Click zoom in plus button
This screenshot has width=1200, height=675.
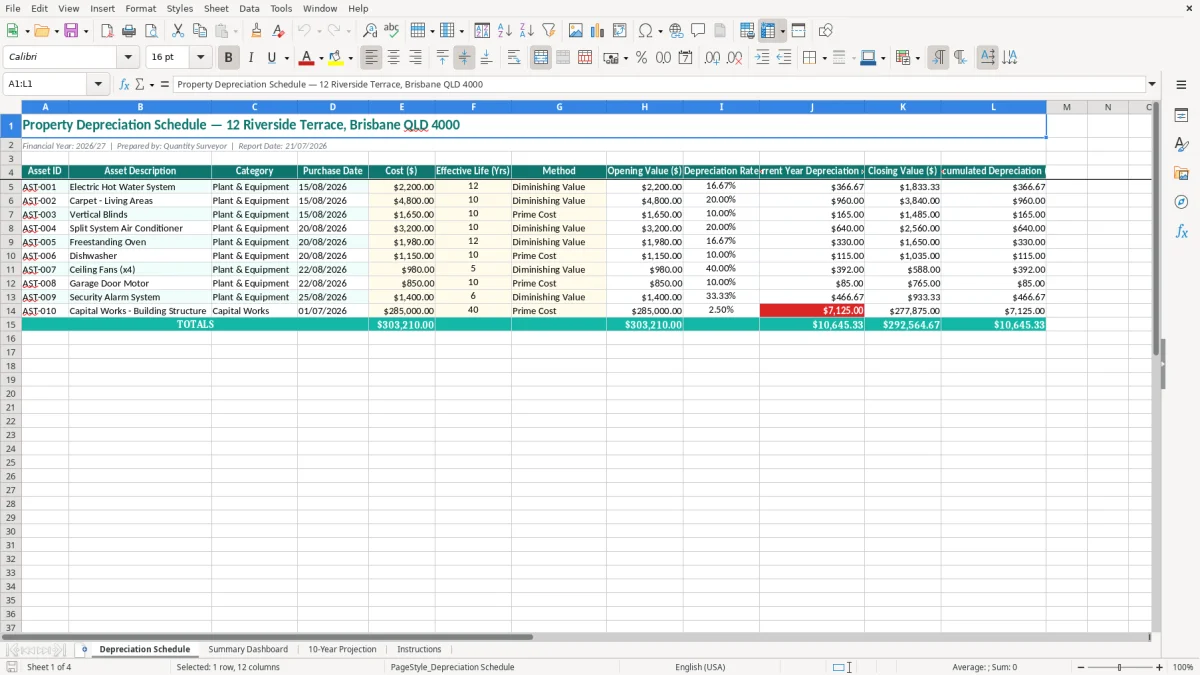point(1159,667)
